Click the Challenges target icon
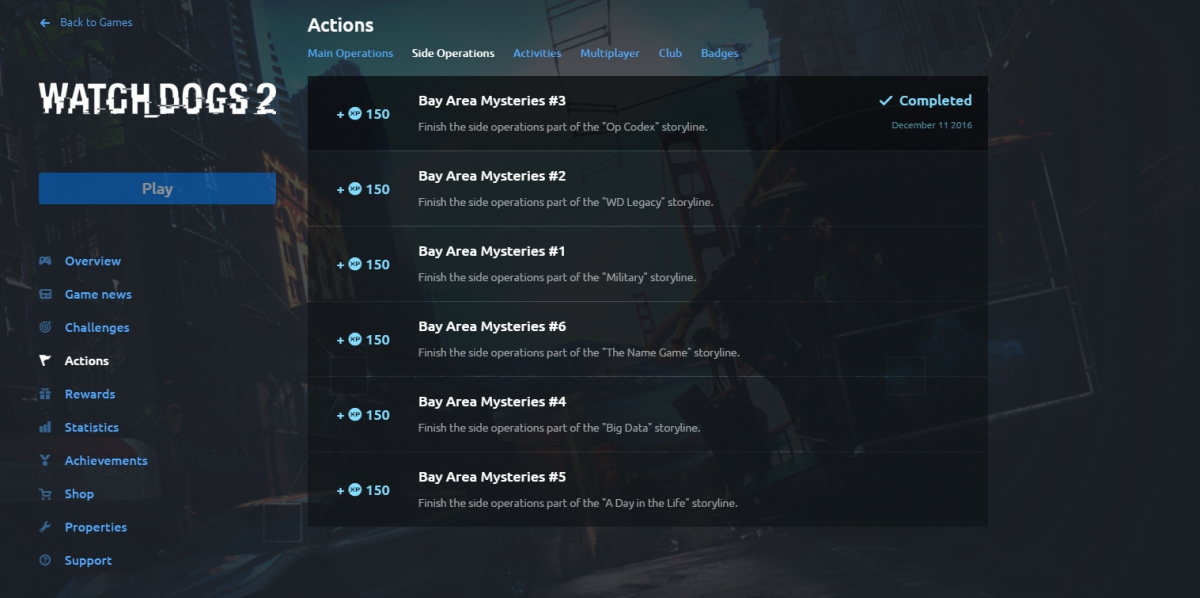The height and width of the screenshot is (598, 1200). coord(45,327)
